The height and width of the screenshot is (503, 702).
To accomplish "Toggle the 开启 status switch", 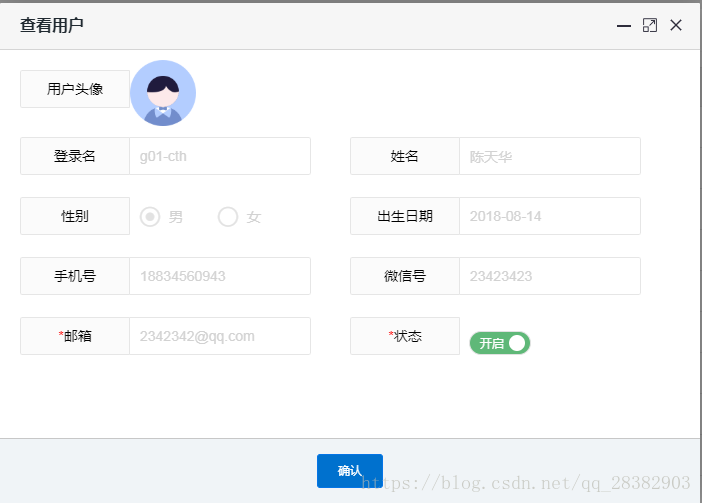I will coord(500,343).
